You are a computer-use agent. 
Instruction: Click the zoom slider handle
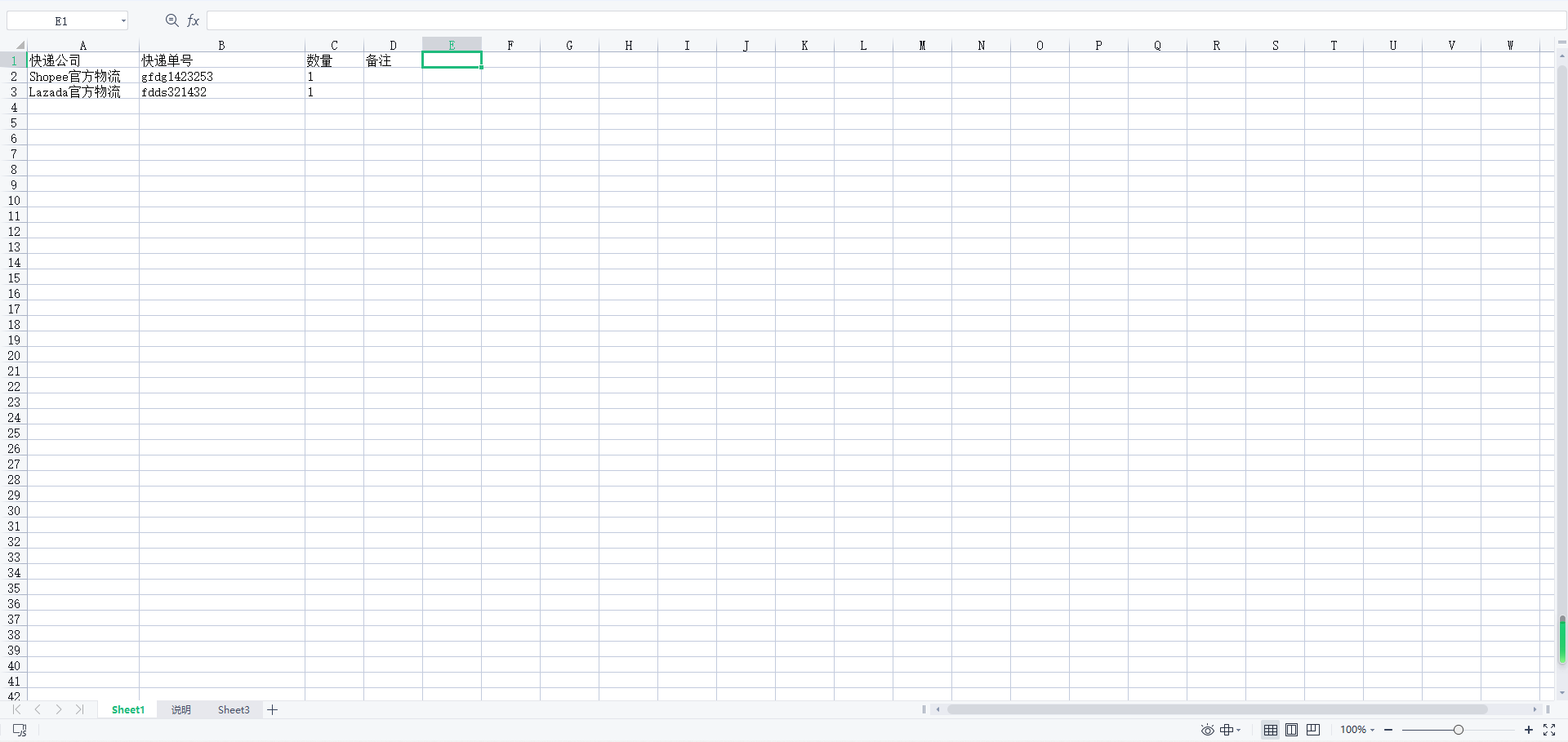tap(1458, 730)
